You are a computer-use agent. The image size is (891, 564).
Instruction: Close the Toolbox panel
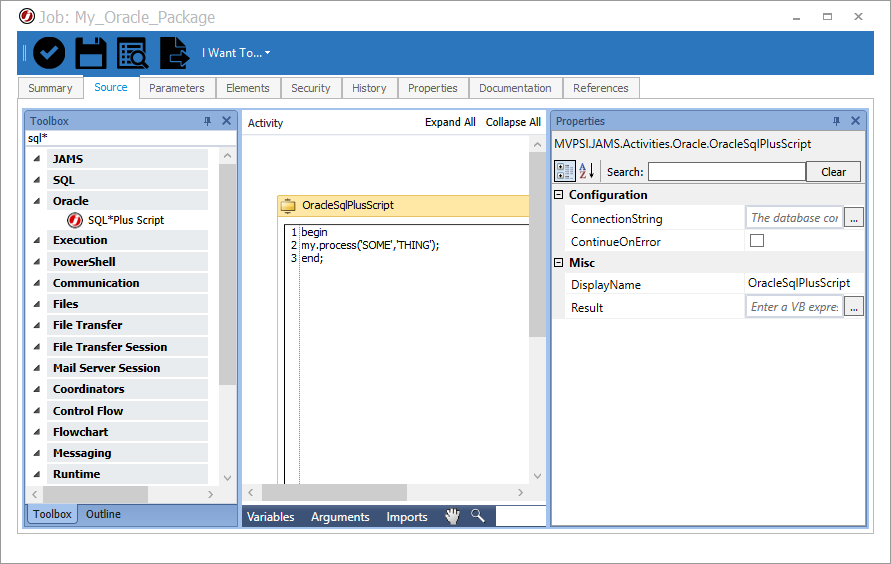(x=226, y=120)
